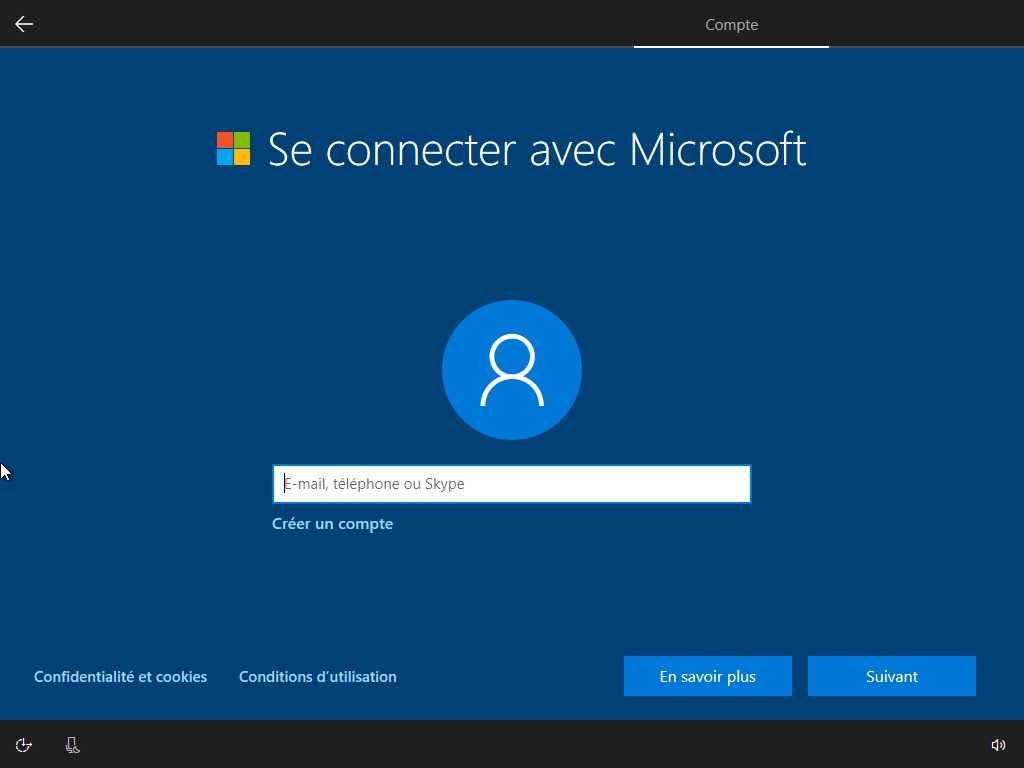This screenshot has width=1024, height=768.
Task: Select the Compte tab
Action: tap(731, 25)
